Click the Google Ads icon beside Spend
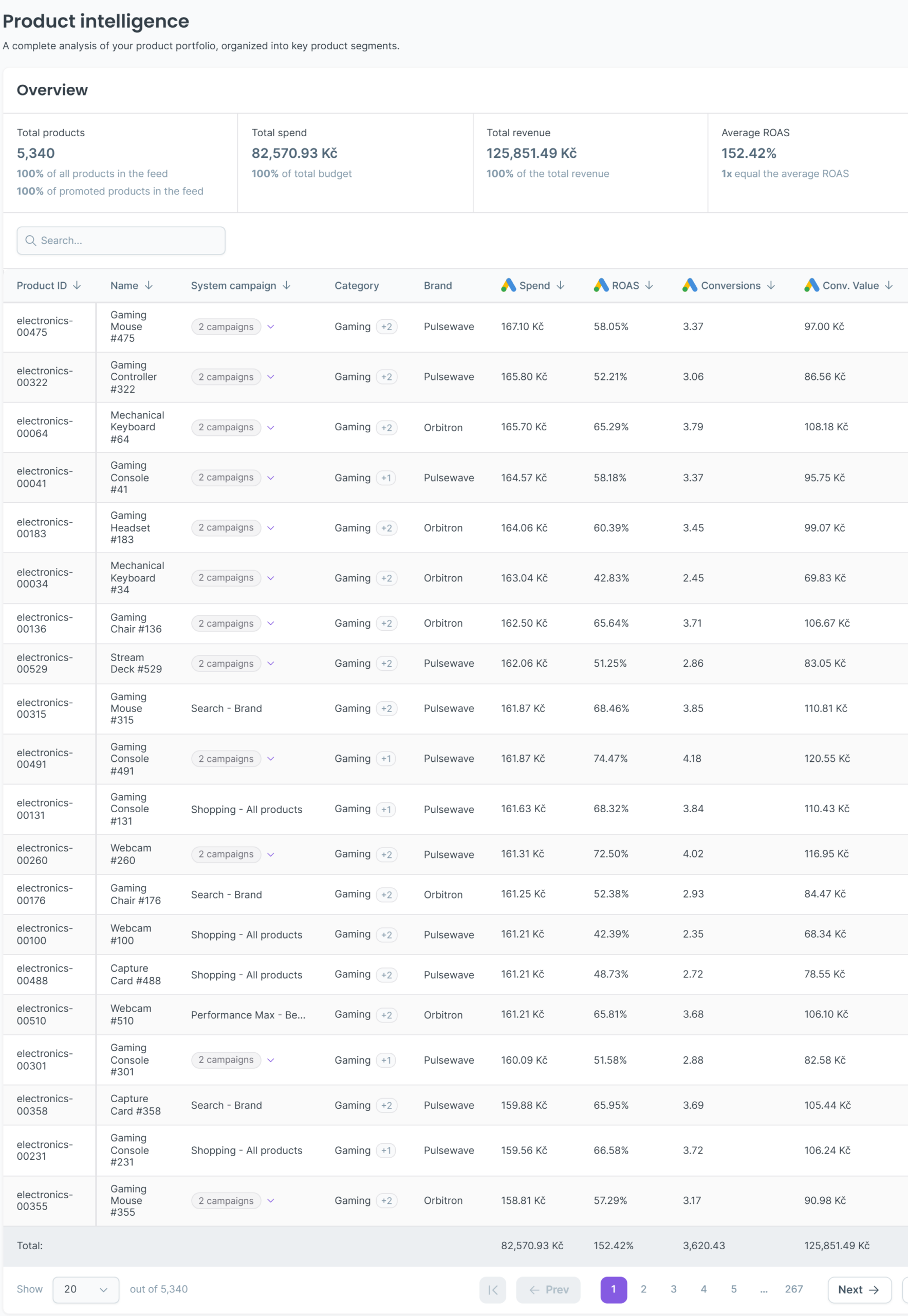 [508, 285]
